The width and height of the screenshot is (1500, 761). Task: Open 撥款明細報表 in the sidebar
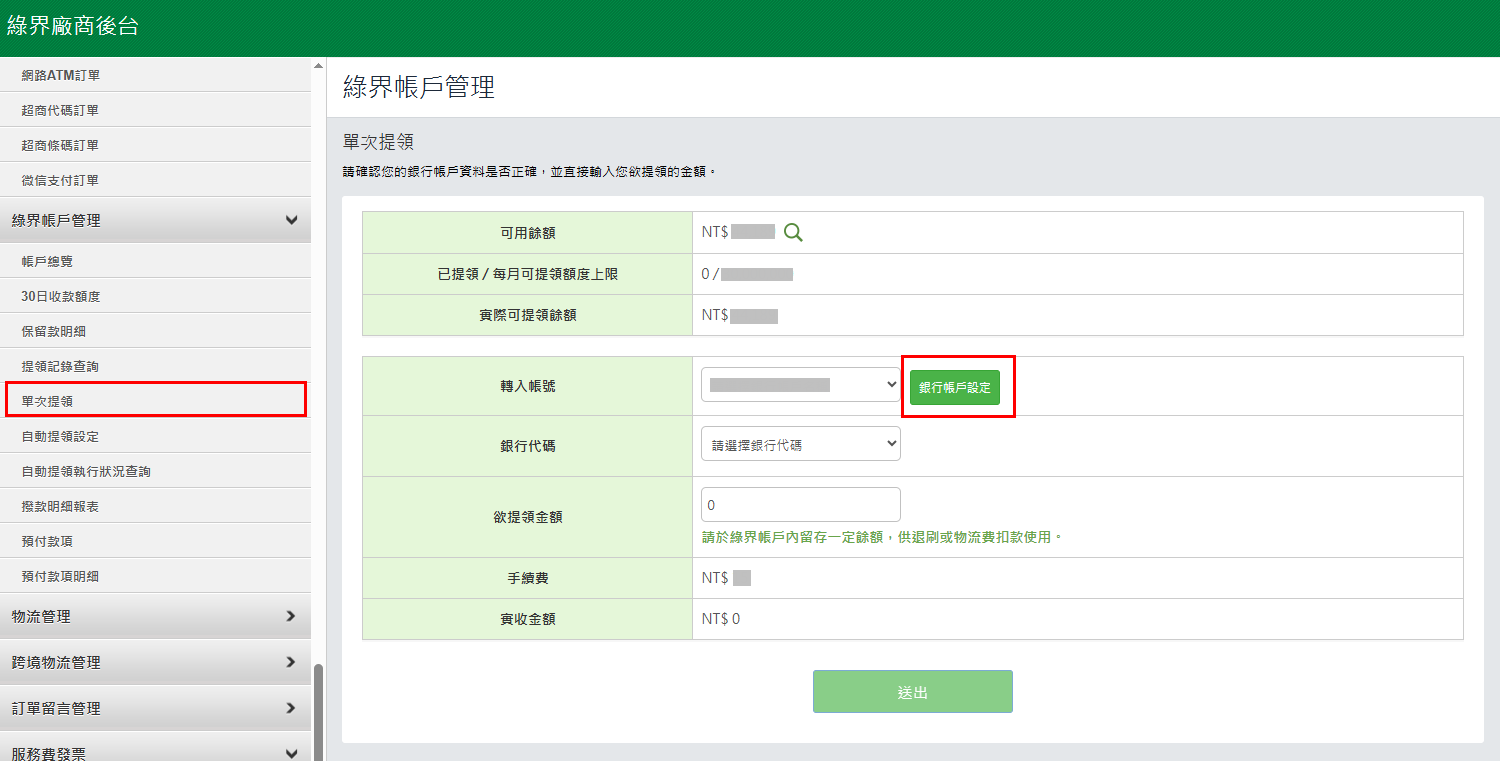coord(155,506)
